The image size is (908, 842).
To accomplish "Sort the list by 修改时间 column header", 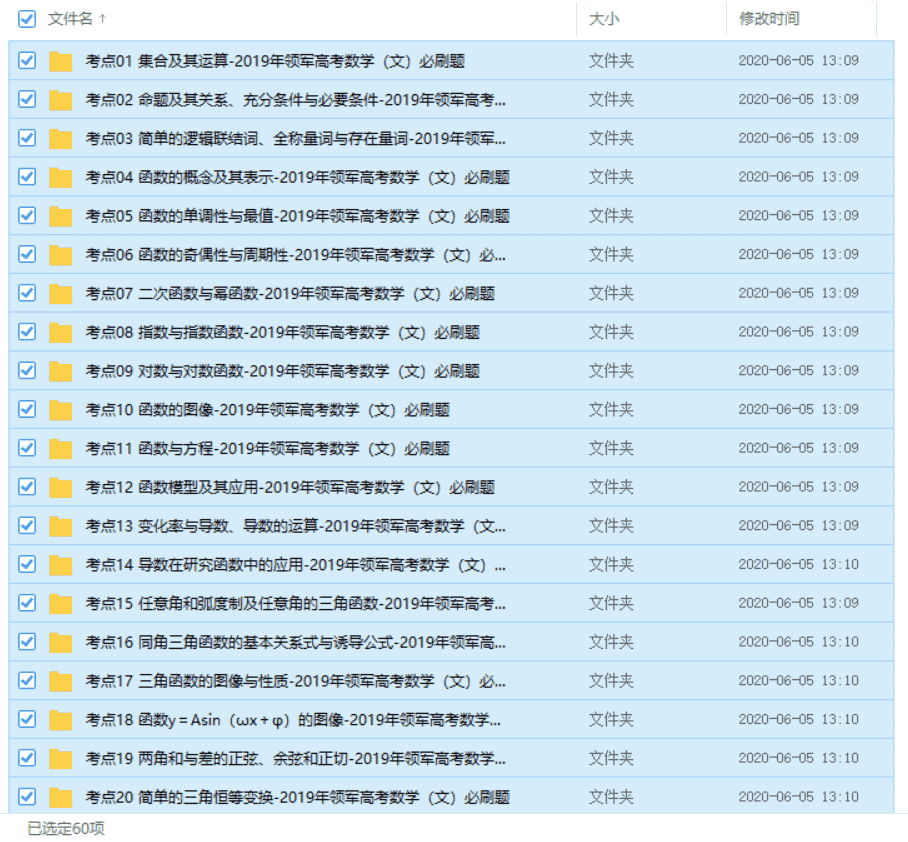I will [x=768, y=19].
